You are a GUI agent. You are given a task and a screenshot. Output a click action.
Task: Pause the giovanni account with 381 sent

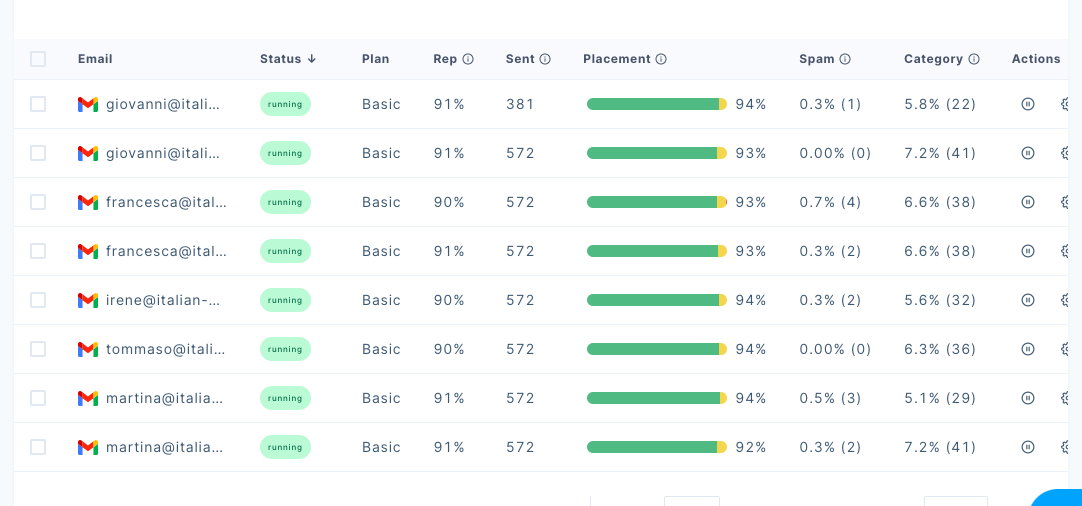1027,104
